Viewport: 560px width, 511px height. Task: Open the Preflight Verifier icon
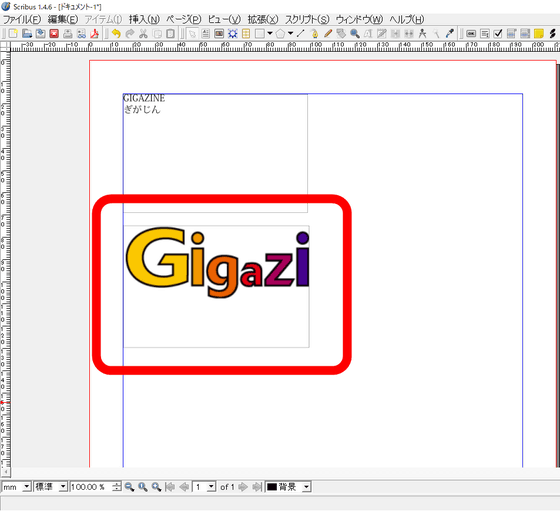(81, 34)
